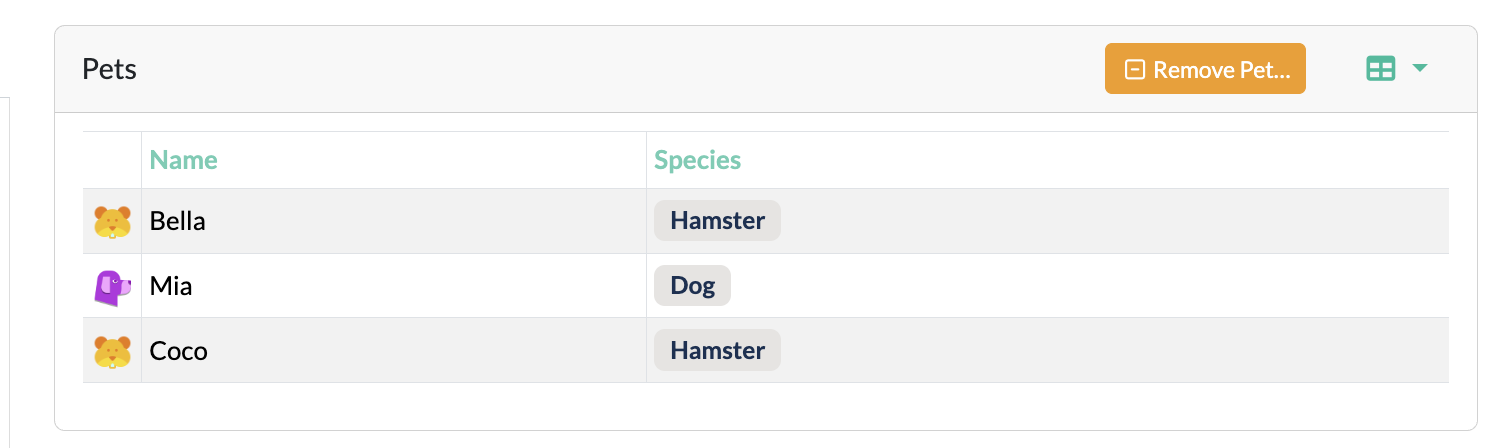
Task: Select the Coco table row
Action: (765, 351)
